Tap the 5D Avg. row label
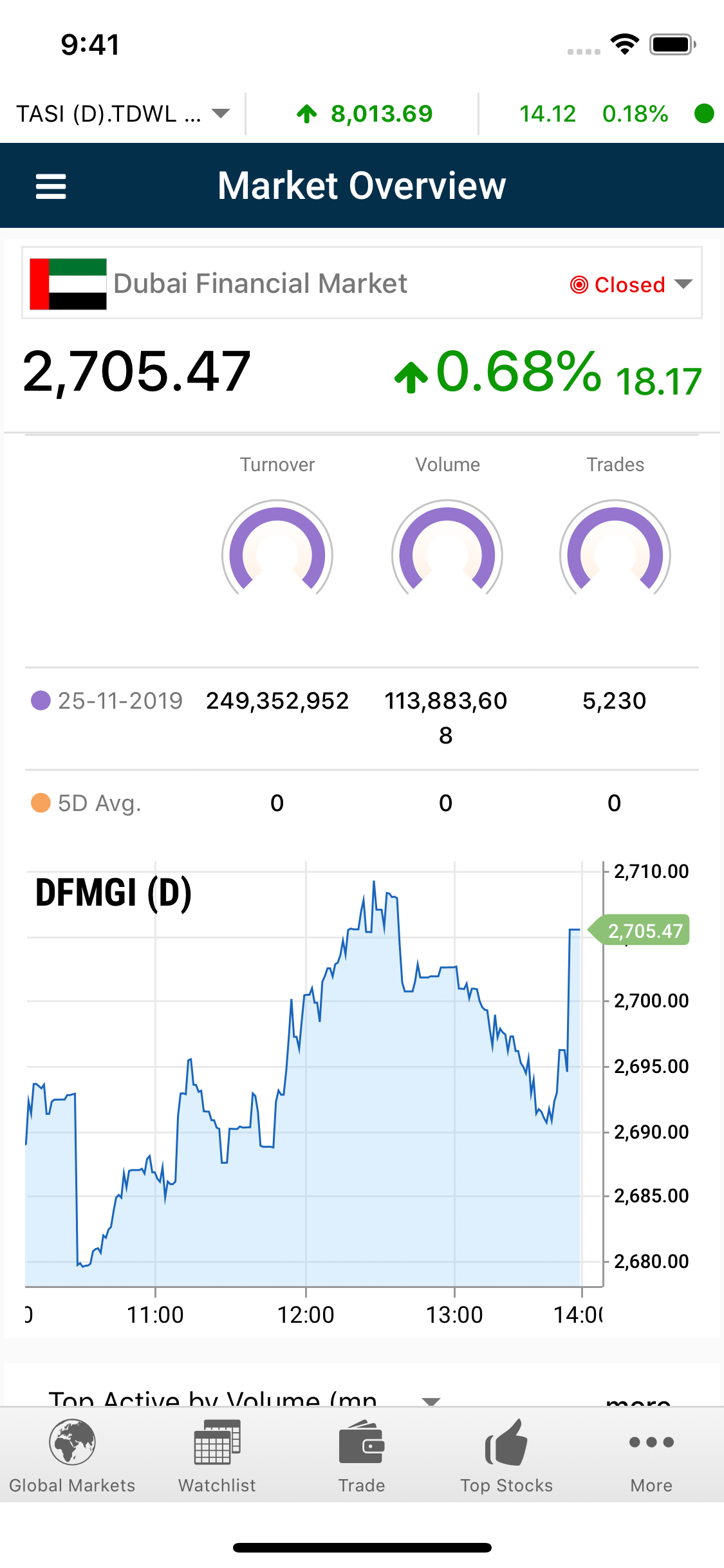724x1568 pixels. (100, 803)
